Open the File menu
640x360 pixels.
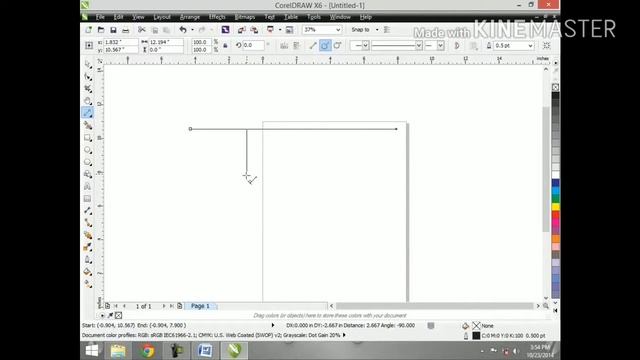(100, 17)
